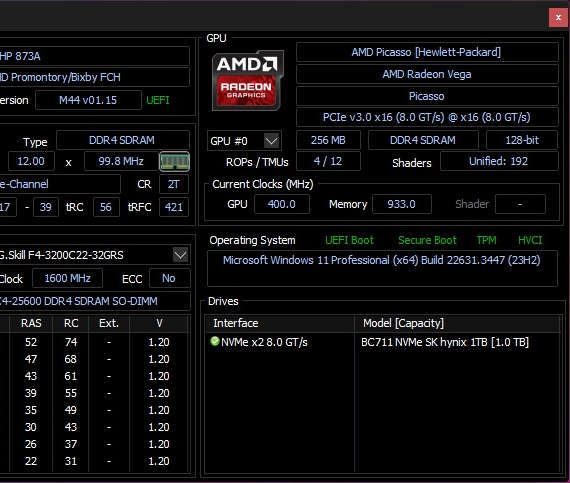Click the tRFC 421 value
This screenshot has height=483, width=570.
point(174,207)
